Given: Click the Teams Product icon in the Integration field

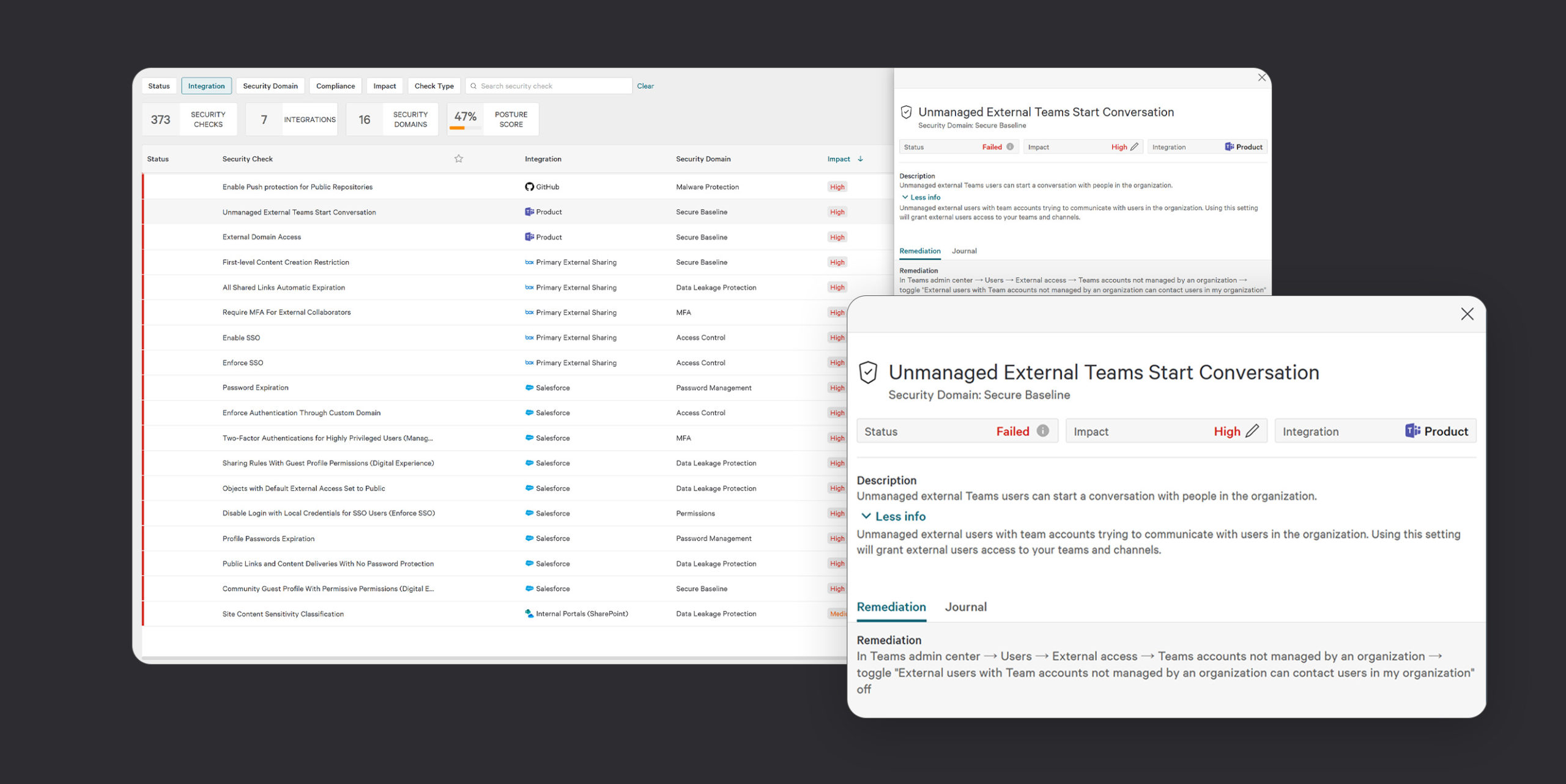Looking at the screenshot, I should [1412, 431].
